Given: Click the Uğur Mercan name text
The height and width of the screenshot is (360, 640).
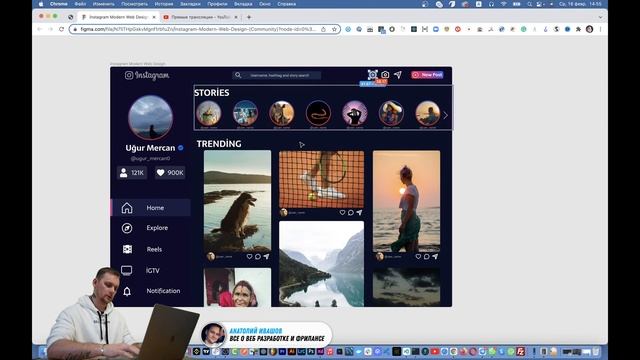Looking at the screenshot, I should (x=150, y=148).
